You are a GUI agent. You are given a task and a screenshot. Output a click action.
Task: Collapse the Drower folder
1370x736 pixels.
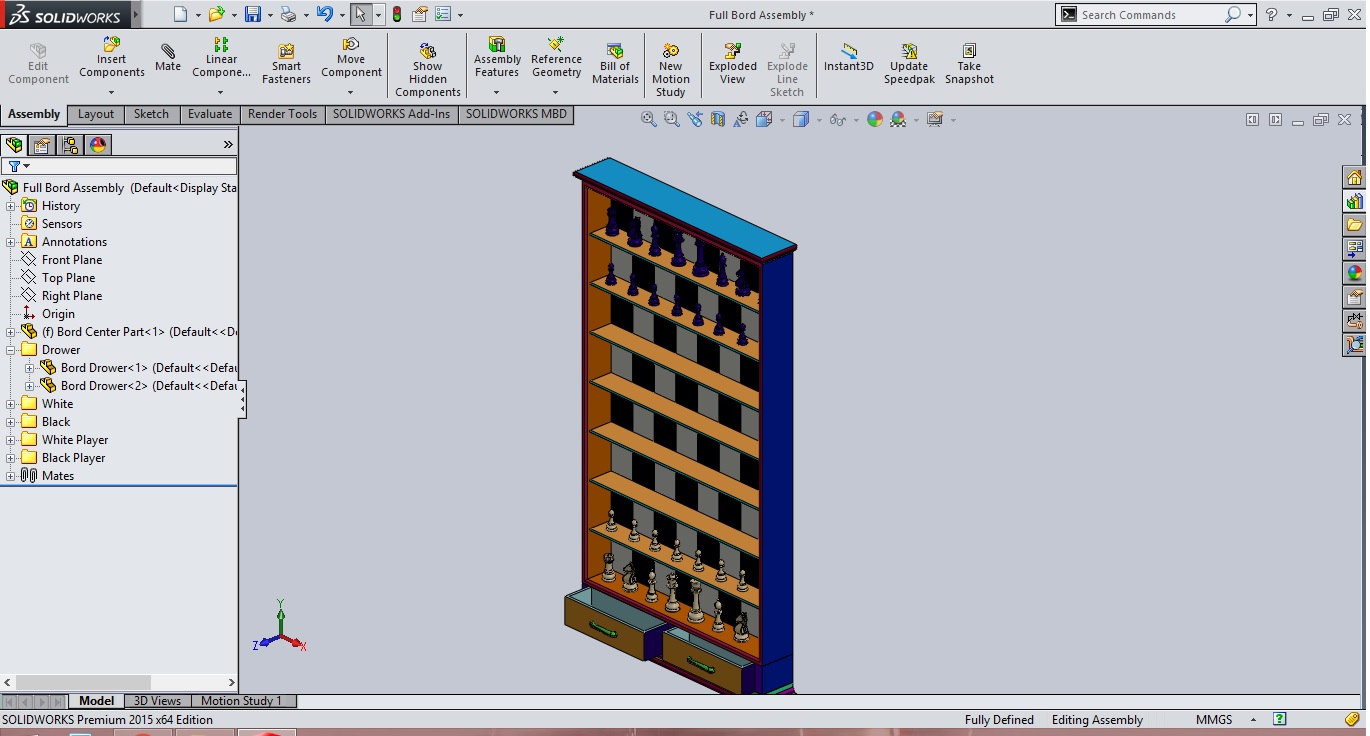point(11,350)
